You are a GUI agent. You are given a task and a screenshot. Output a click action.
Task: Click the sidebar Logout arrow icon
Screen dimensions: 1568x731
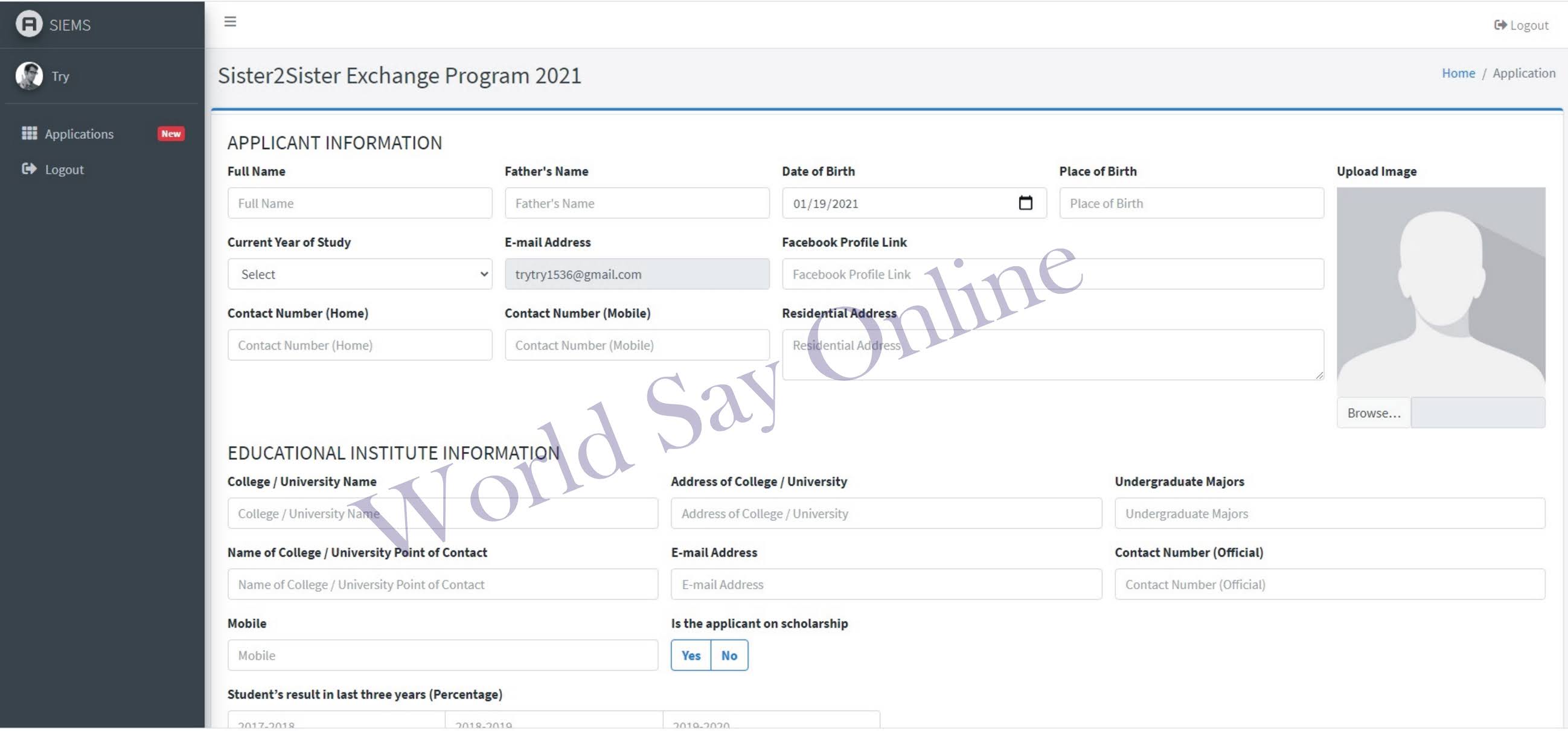tap(28, 169)
